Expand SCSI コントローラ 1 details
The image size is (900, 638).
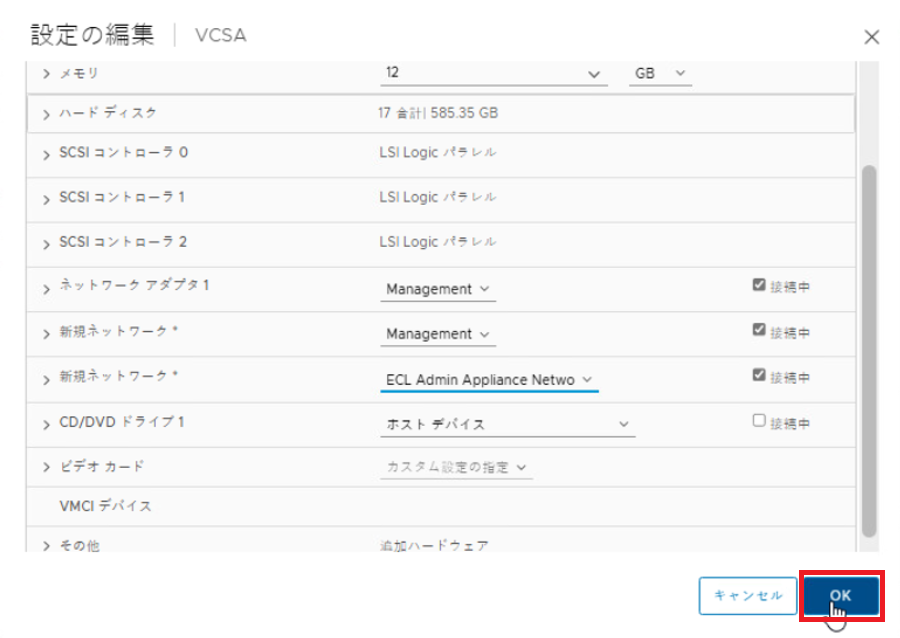(x=47, y=198)
